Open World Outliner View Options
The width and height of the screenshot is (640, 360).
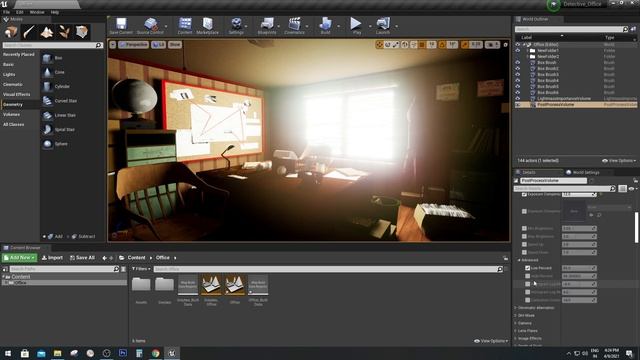(619, 160)
